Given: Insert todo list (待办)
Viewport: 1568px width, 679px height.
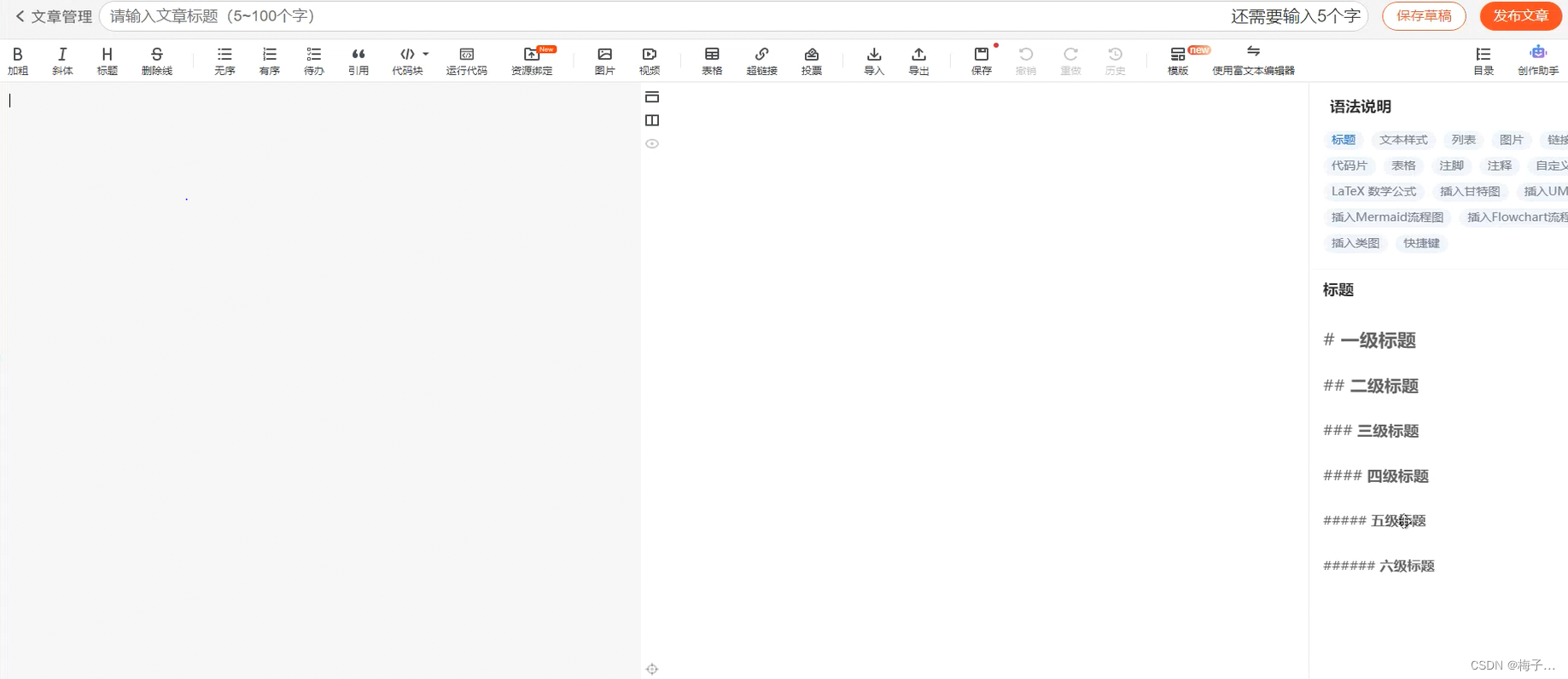Looking at the screenshot, I should pyautogui.click(x=314, y=61).
